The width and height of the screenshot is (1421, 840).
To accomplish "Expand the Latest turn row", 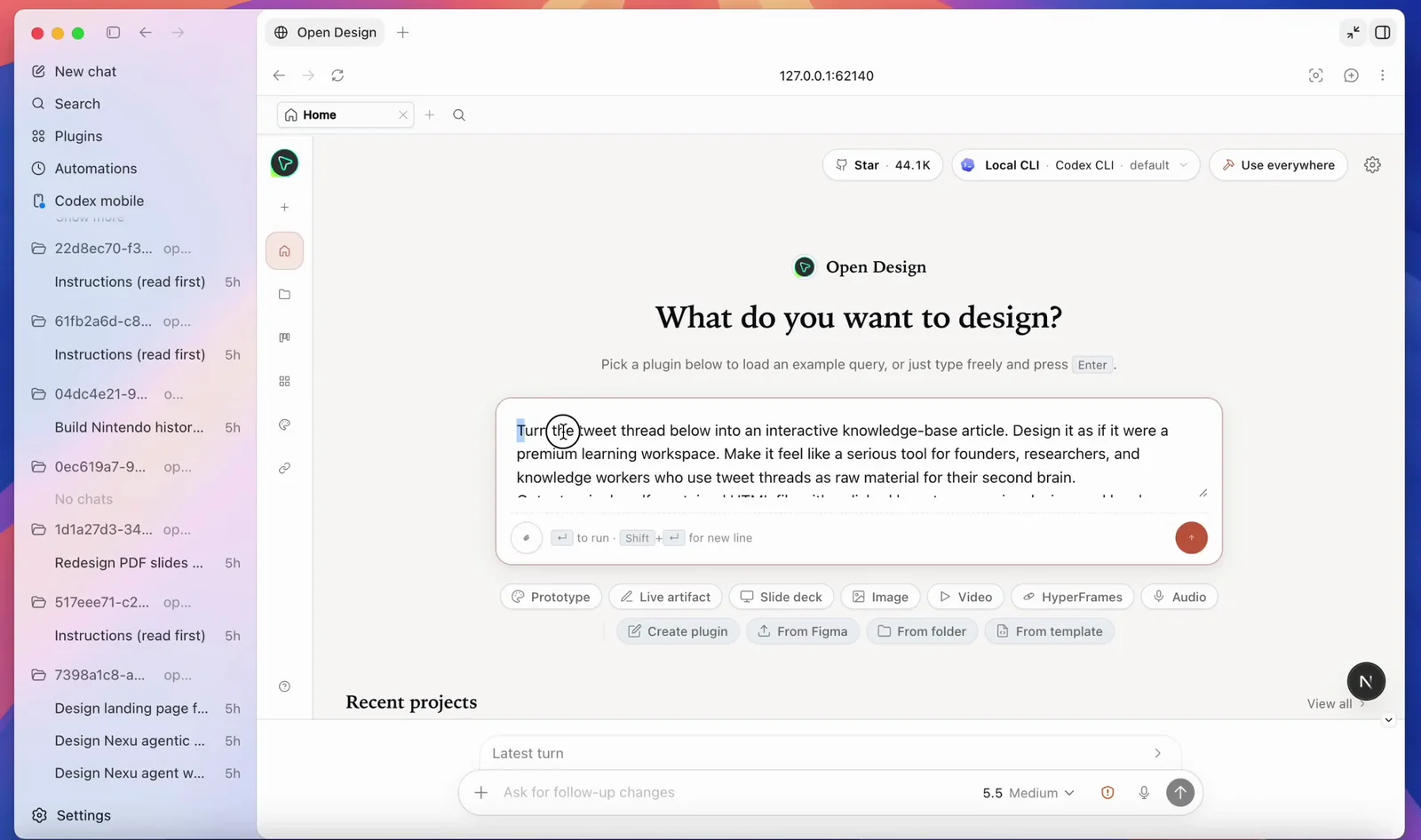I will coord(830,753).
